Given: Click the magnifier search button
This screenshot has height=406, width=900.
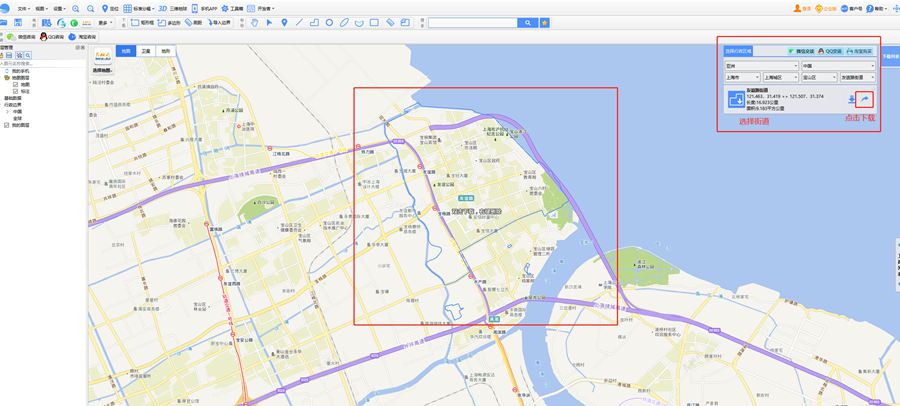Looking at the screenshot, I should click(x=526, y=22).
